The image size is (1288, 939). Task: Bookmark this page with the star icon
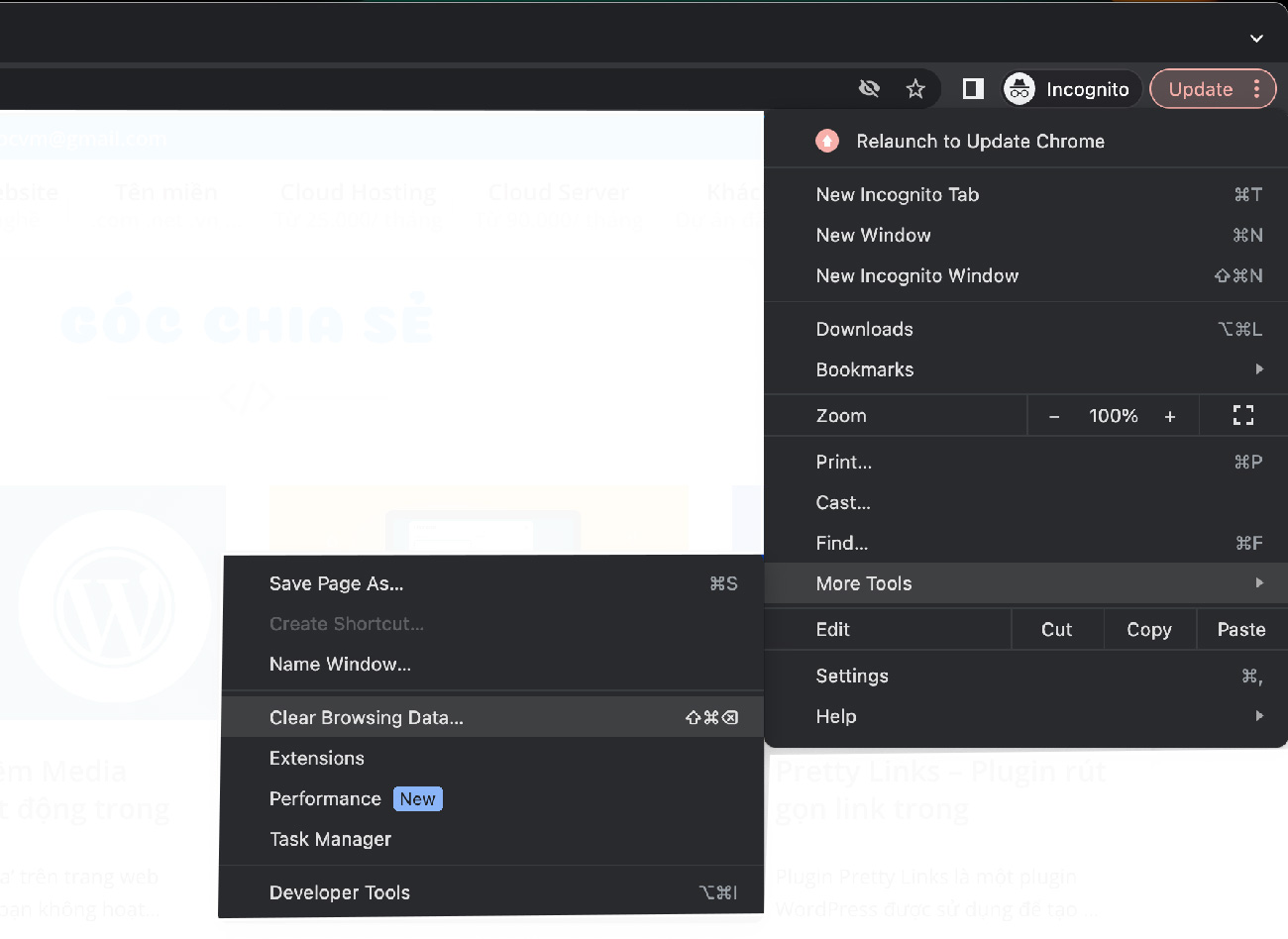coord(915,89)
